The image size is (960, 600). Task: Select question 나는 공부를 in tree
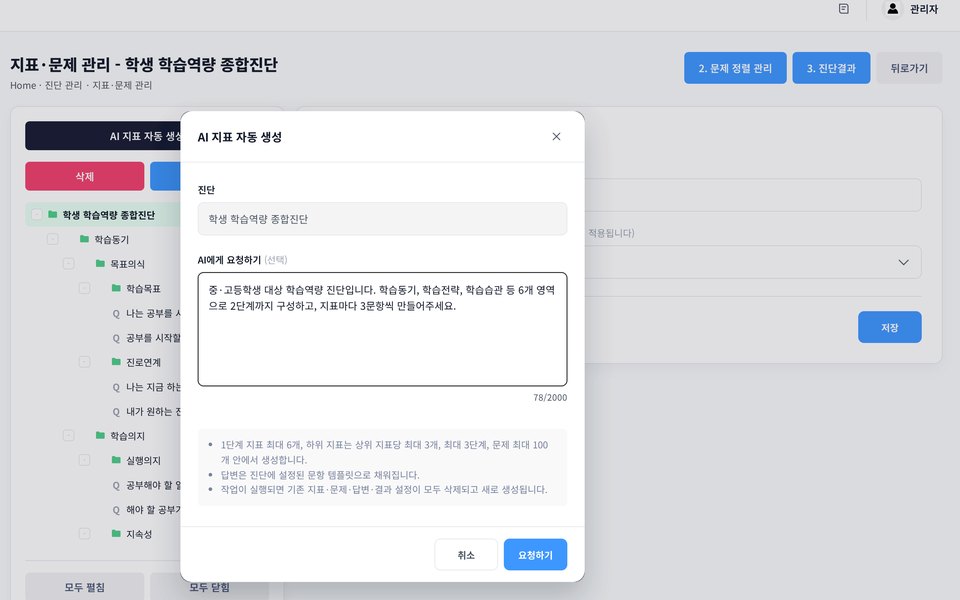click(153, 313)
